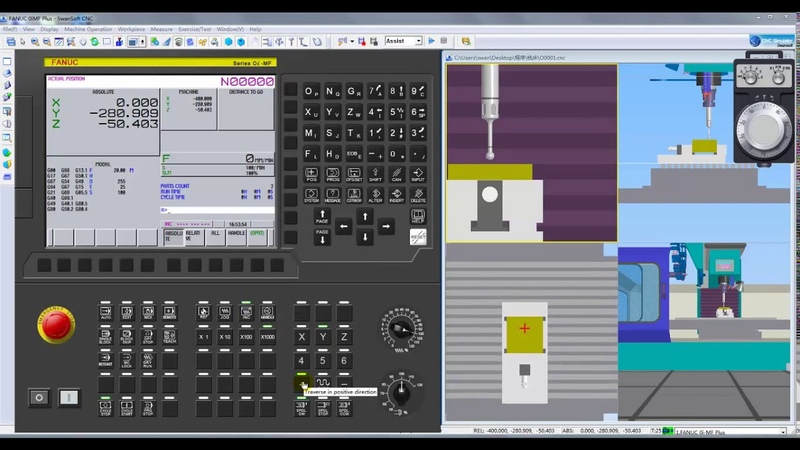Select MDI mode on the machine panel
The height and width of the screenshot is (450, 800).
[x=148, y=313]
